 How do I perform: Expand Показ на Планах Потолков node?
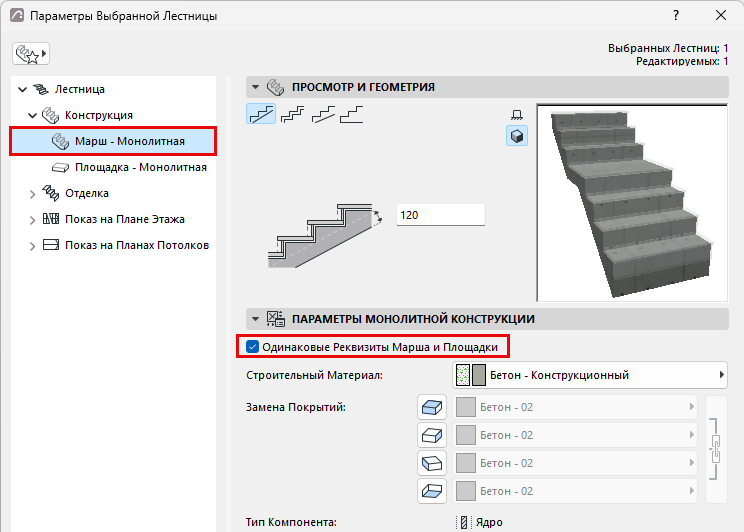pyautogui.click(x=32, y=246)
